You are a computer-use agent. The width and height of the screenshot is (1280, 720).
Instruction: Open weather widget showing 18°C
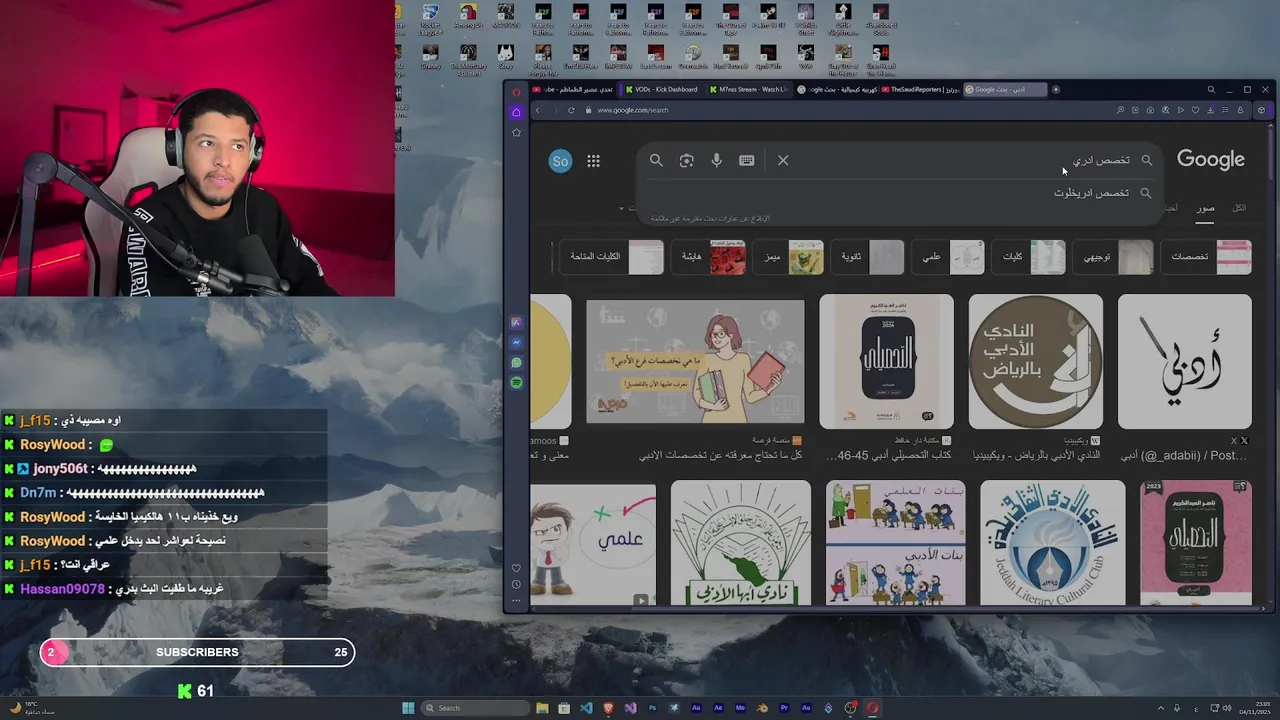pos(32,708)
